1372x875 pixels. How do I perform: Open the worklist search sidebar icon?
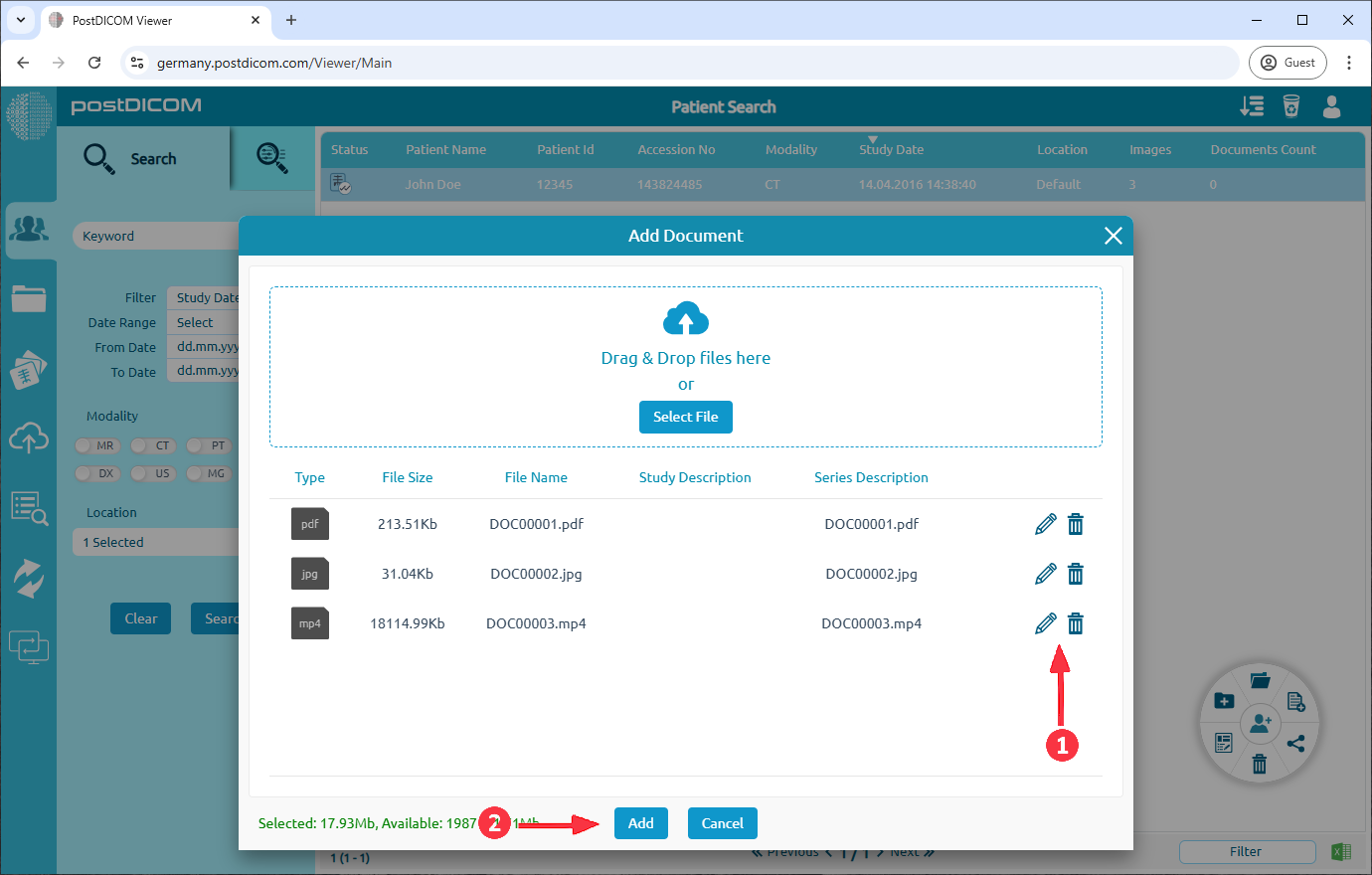point(30,507)
